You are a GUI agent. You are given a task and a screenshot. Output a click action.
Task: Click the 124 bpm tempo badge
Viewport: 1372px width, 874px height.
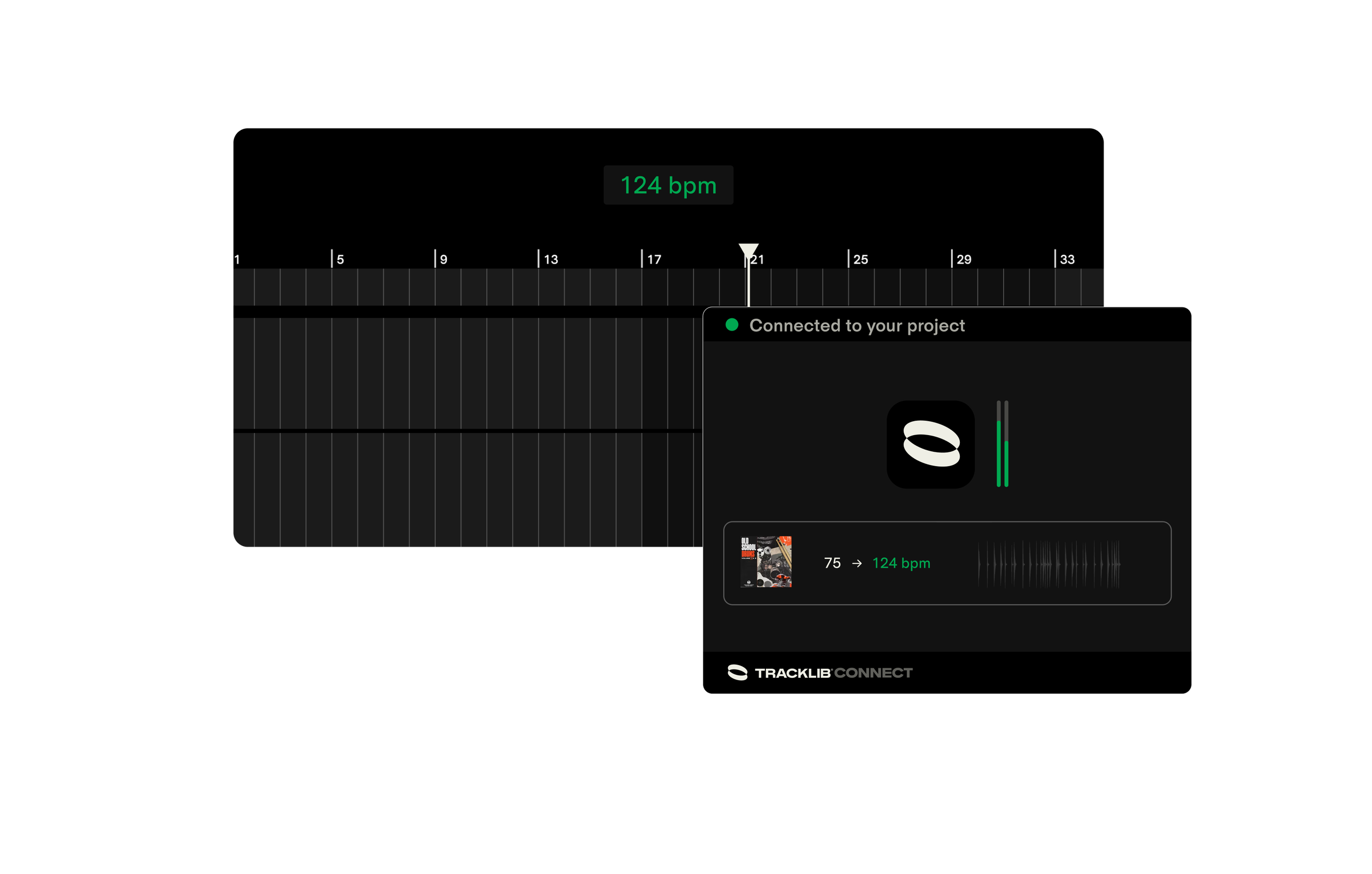coord(668,185)
